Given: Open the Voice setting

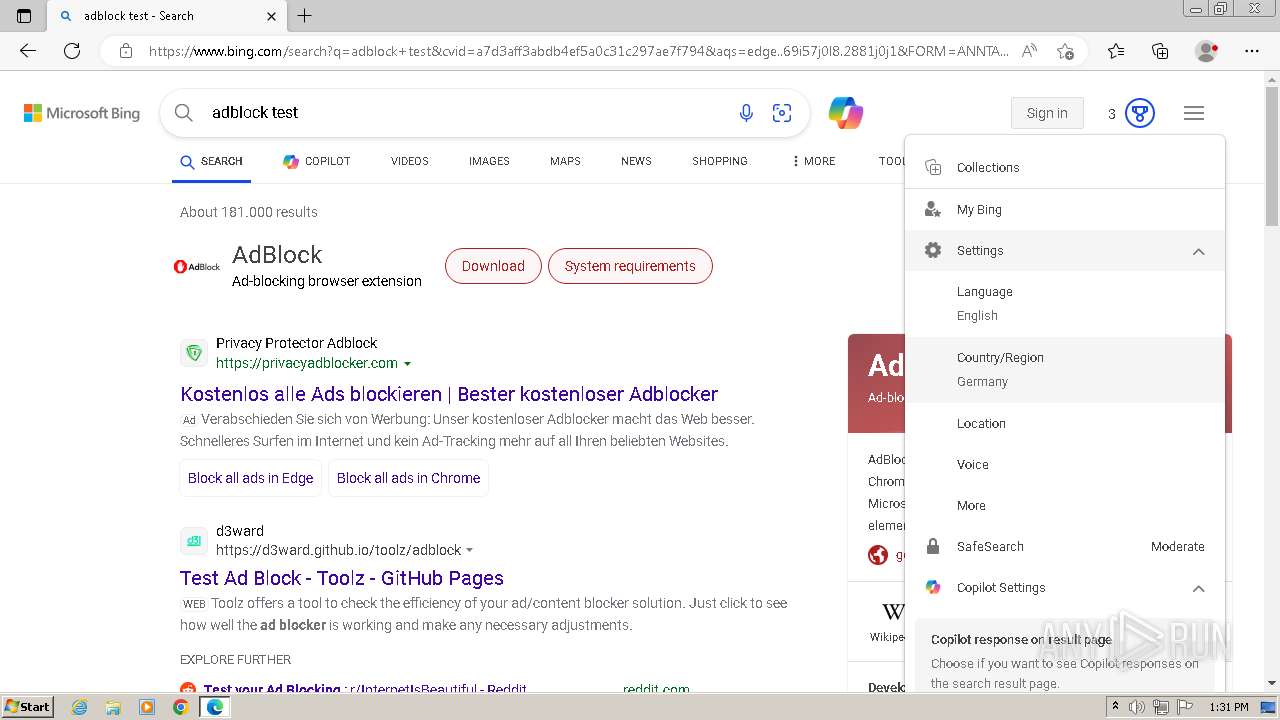Looking at the screenshot, I should coord(1065,464).
